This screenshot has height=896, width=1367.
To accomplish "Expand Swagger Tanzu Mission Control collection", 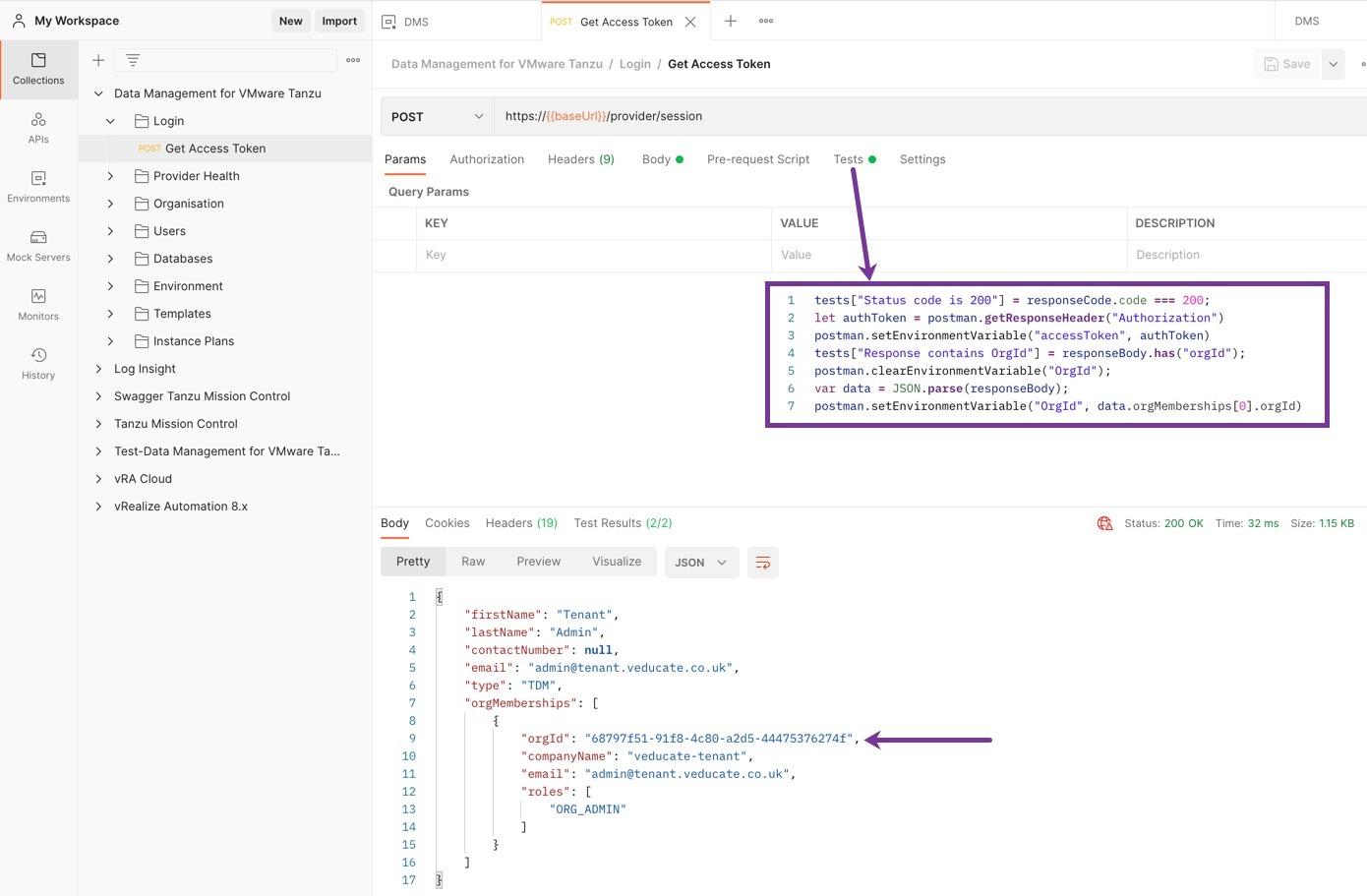I will pos(98,396).
